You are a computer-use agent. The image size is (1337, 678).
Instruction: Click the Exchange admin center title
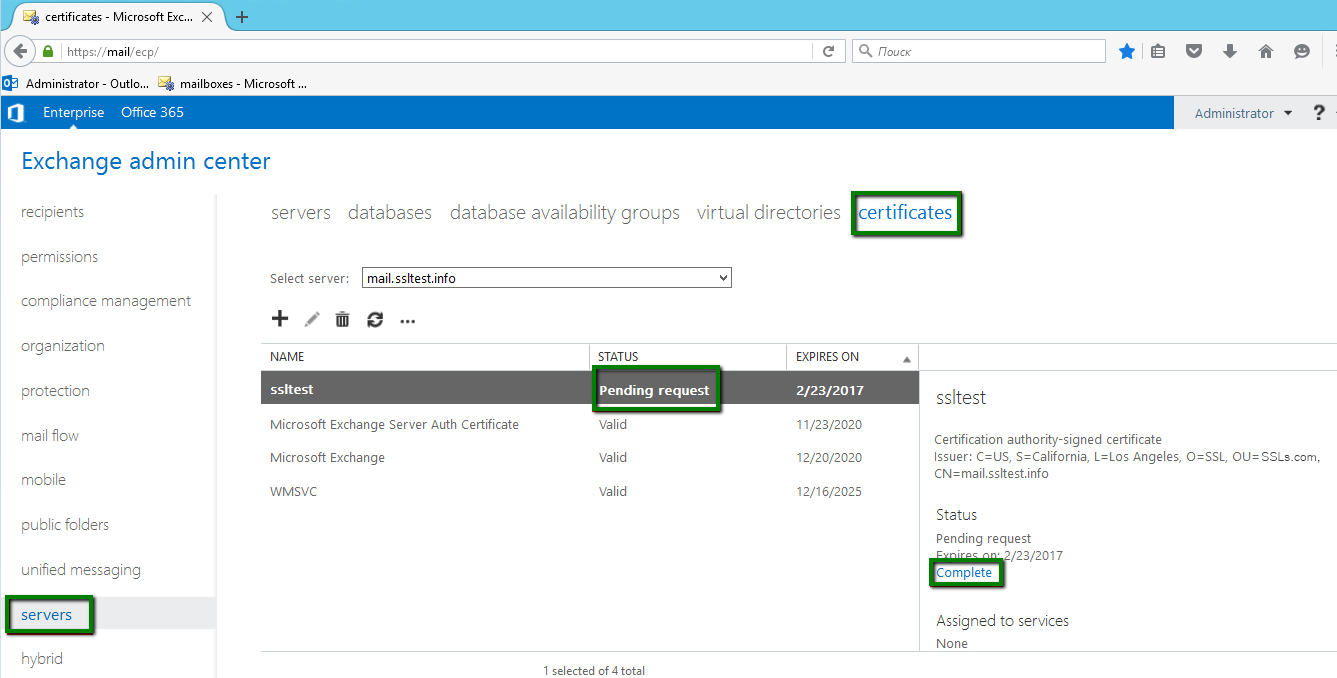pos(146,161)
